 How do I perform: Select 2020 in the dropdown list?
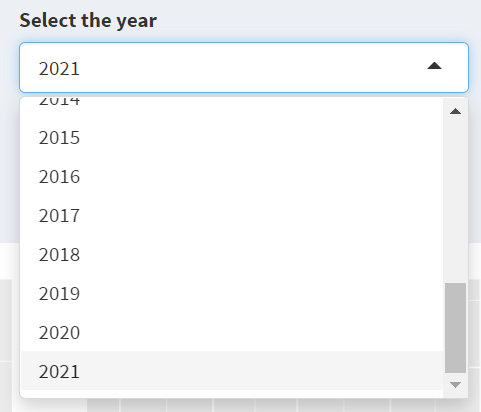pos(232,332)
